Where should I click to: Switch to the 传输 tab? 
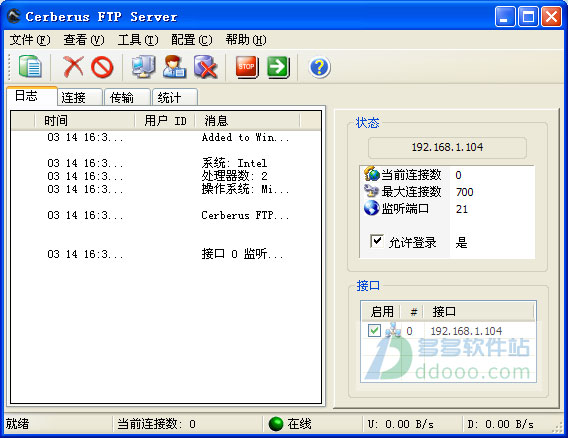click(x=127, y=97)
